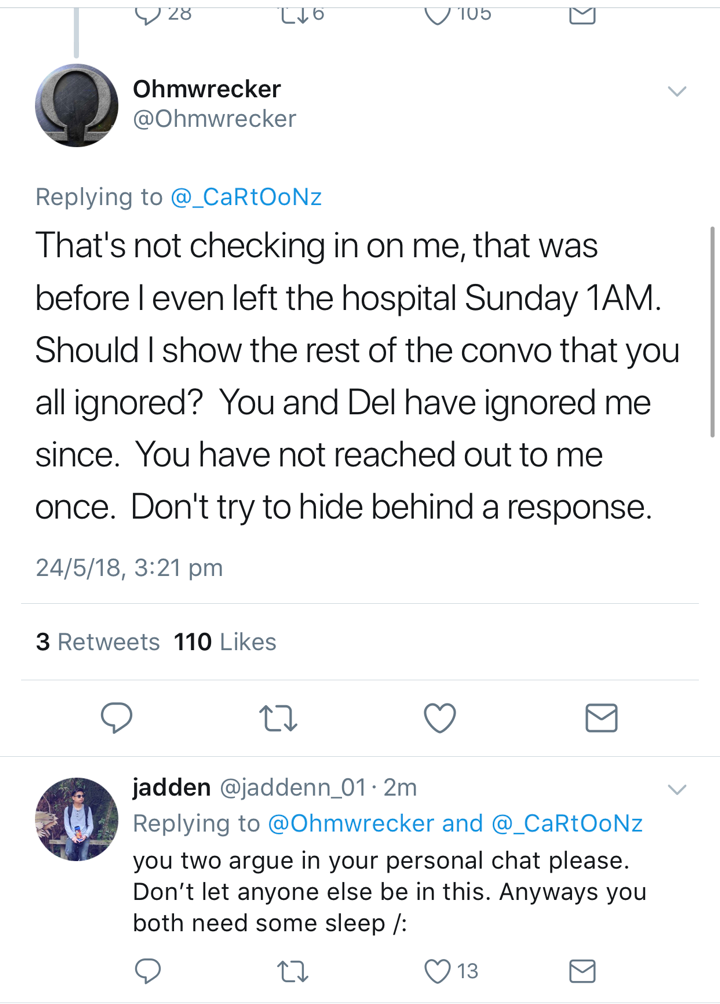View the 3 Retweets list
Screen dimensions: 720x1004
tap(97, 642)
